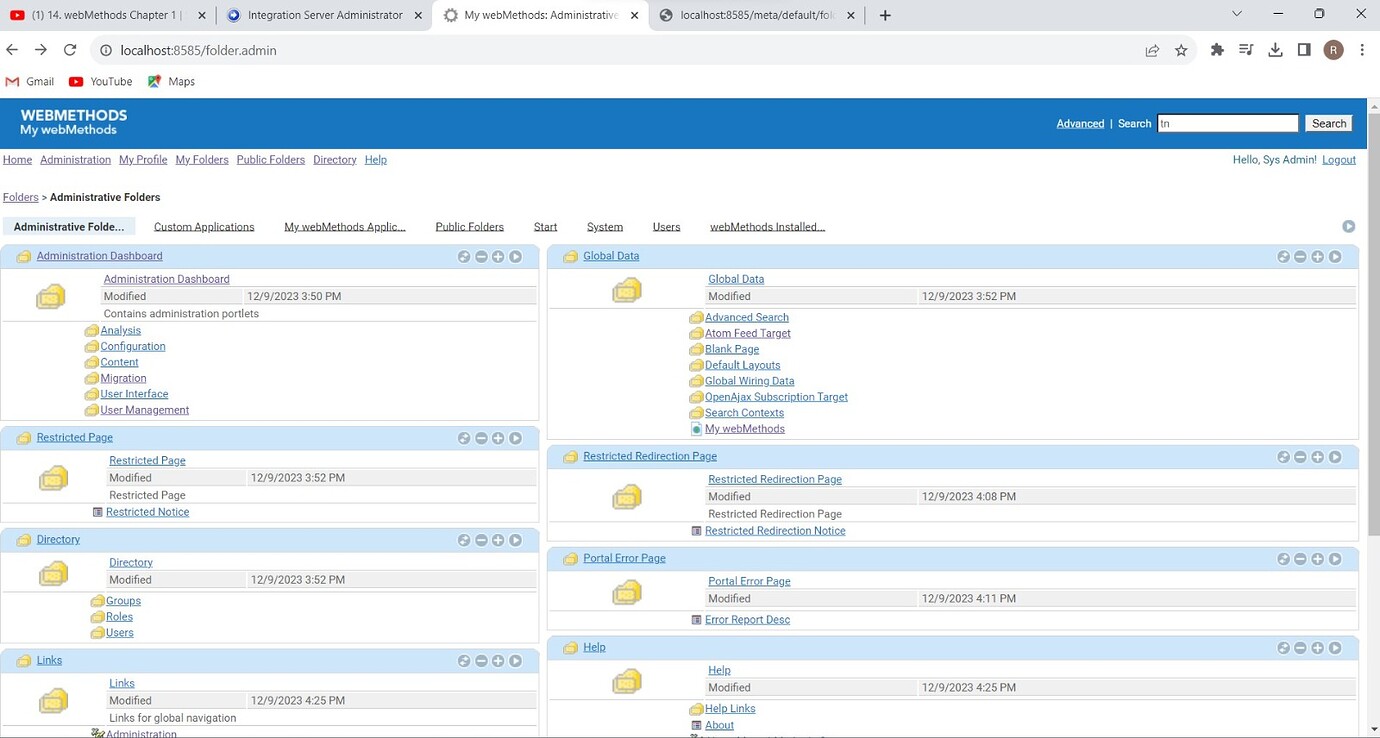Click the Folders breadcrumb link
1380x738 pixels.
(x=21, y=198)
